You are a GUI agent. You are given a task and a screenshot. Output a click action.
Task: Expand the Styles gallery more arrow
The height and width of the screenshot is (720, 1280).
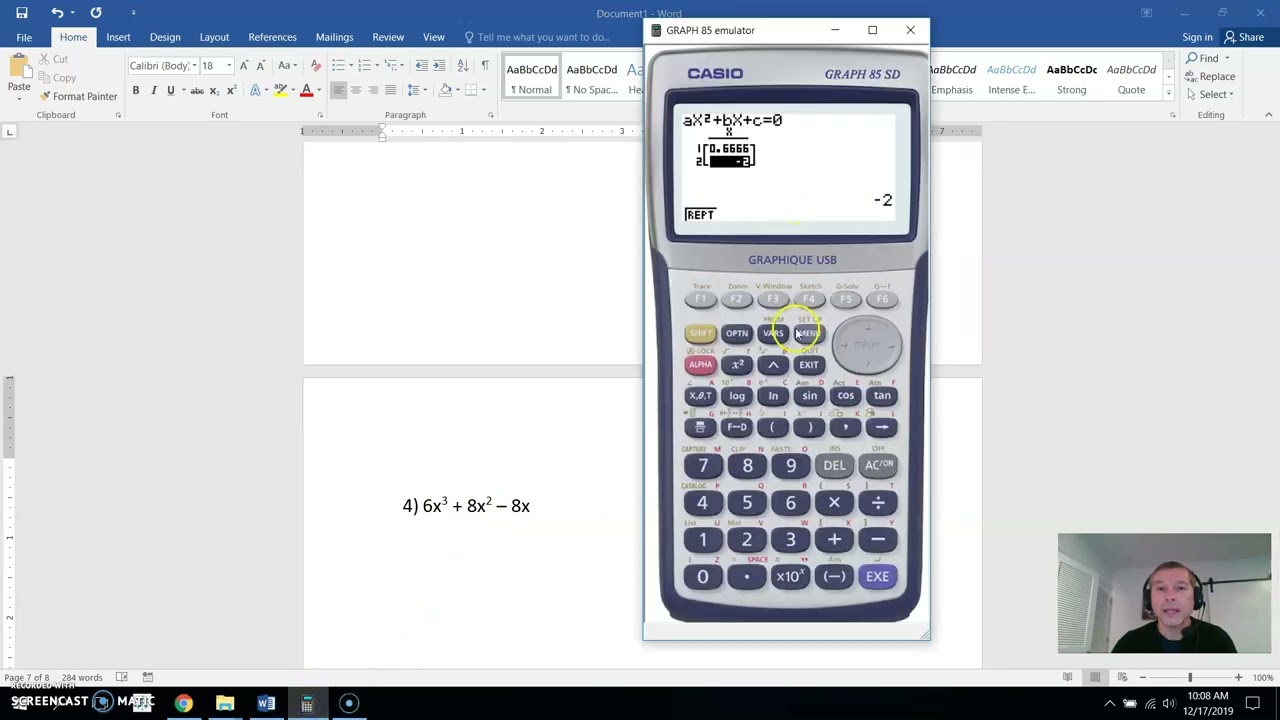click(1169, 95)
